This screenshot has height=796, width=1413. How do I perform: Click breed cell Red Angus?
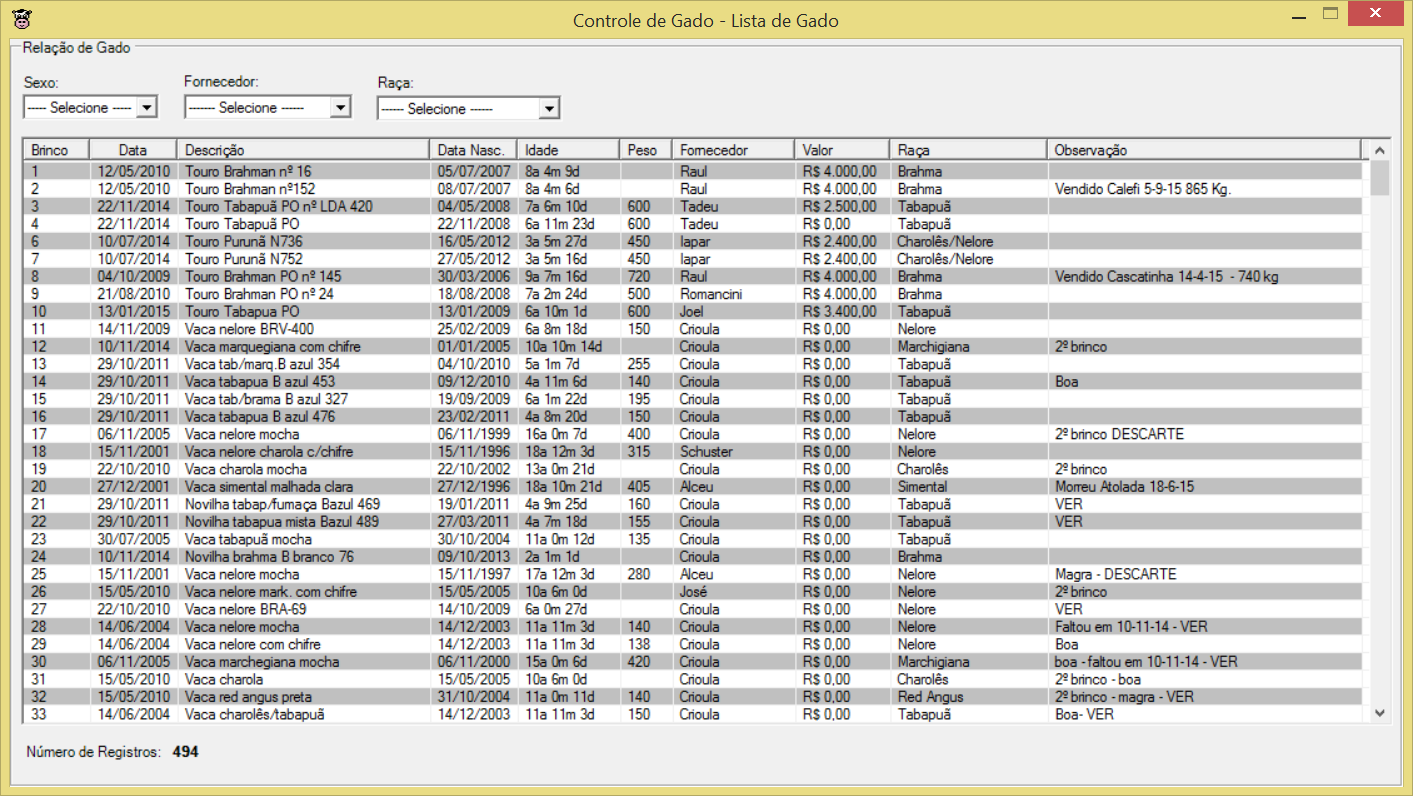tap(930, 696)
